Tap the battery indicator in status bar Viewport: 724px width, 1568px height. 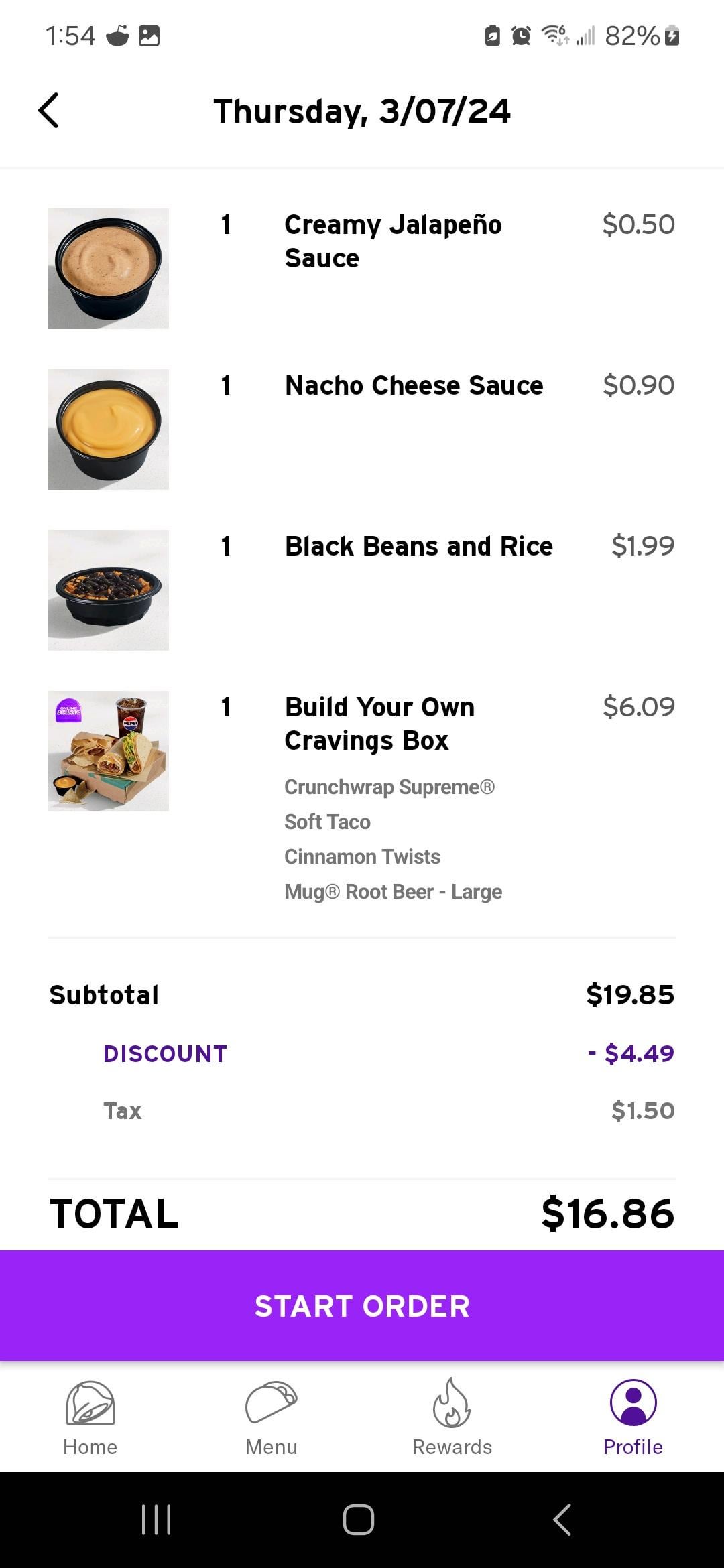pyautogui.click(x=672, y=36)
